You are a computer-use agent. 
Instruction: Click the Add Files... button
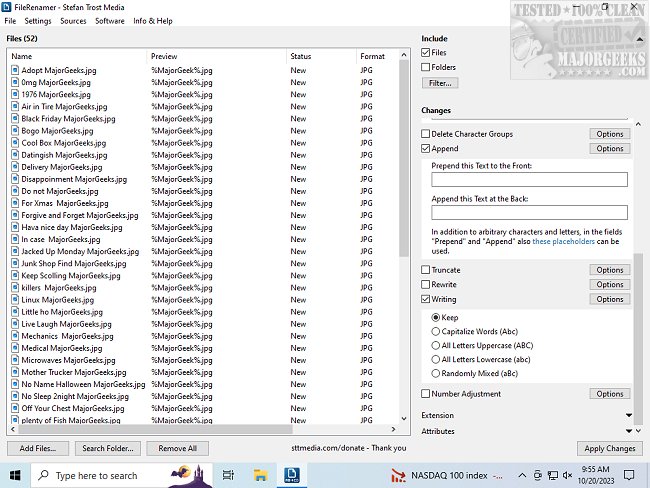(x=38, y=448)
